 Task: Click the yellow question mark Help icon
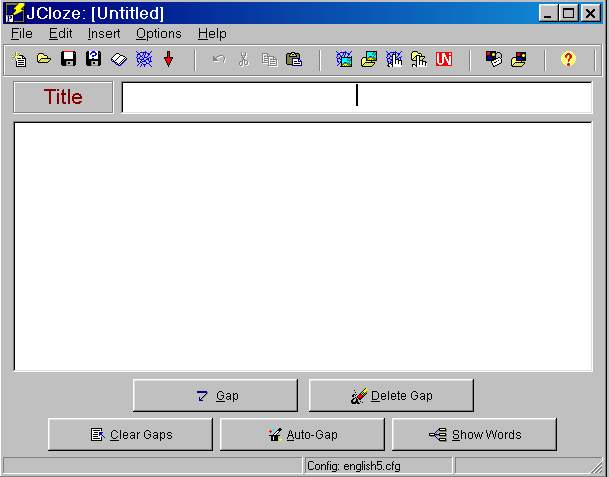[568, 59]
